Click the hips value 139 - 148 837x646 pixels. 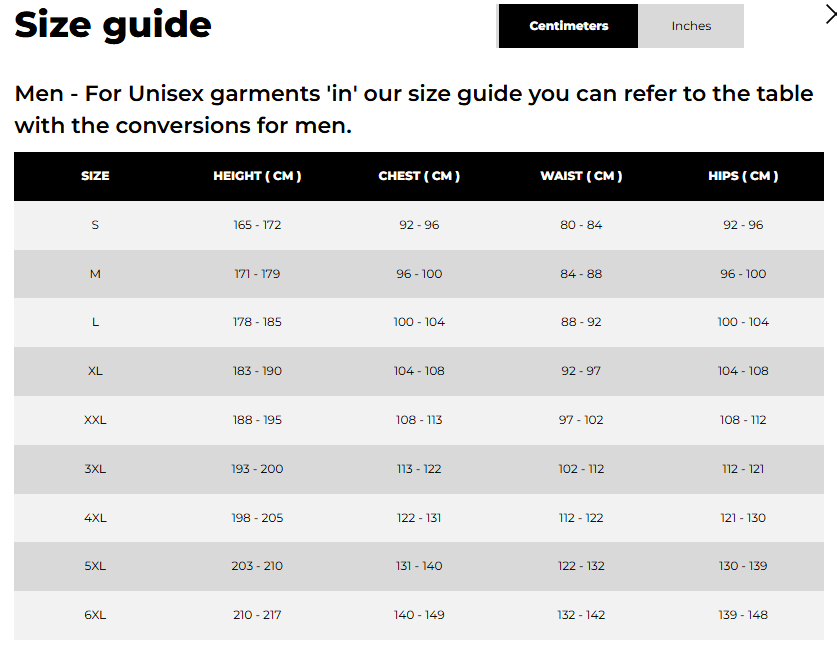(x=743, y=615)
